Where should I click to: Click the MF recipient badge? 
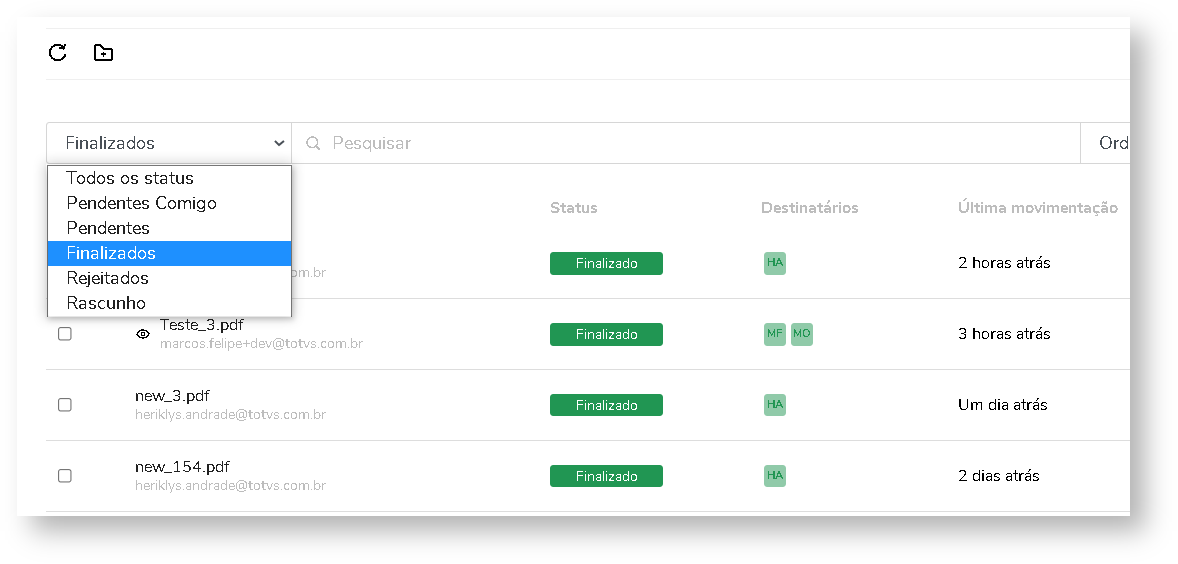[x=775, y=334]
